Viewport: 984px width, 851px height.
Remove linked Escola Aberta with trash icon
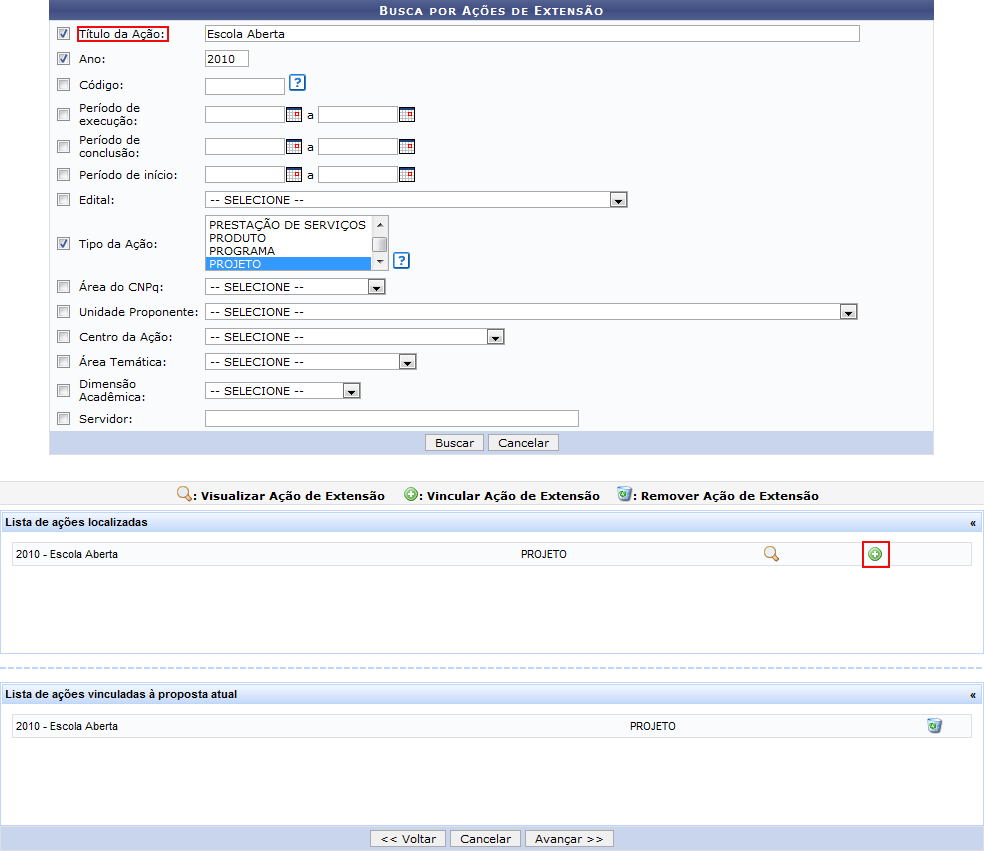pos(934,726)
